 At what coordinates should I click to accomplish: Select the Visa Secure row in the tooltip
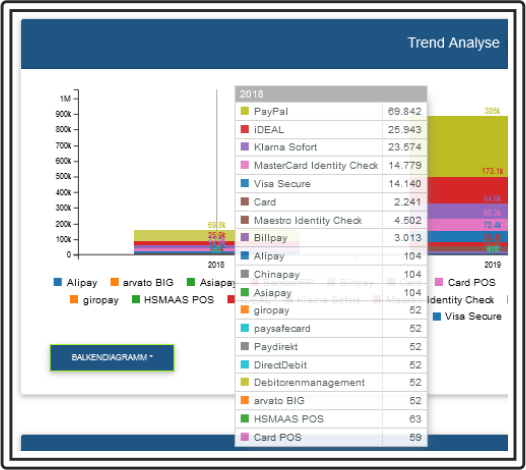(x=331, y=184)
